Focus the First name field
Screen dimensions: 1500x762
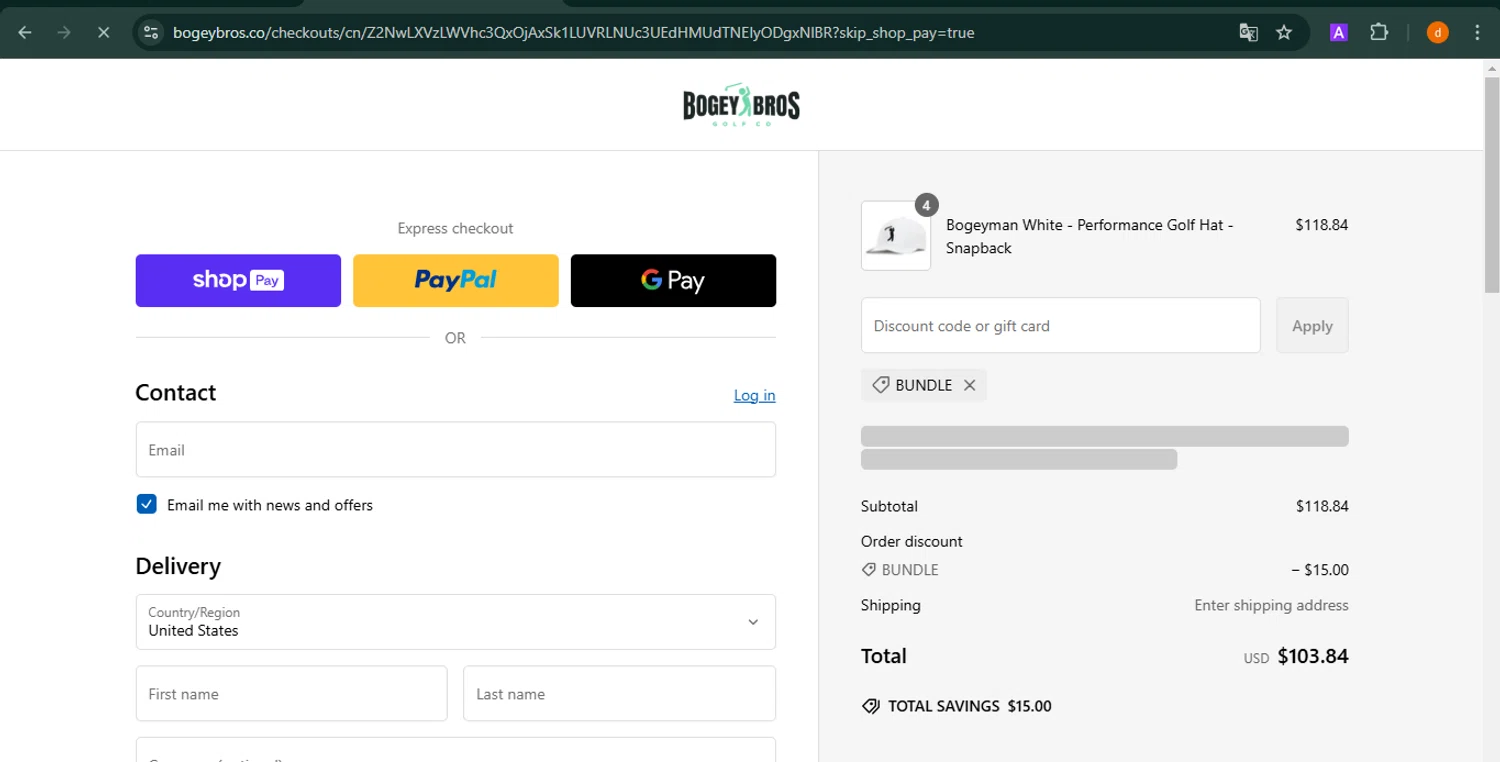click(x=291, y=693)
